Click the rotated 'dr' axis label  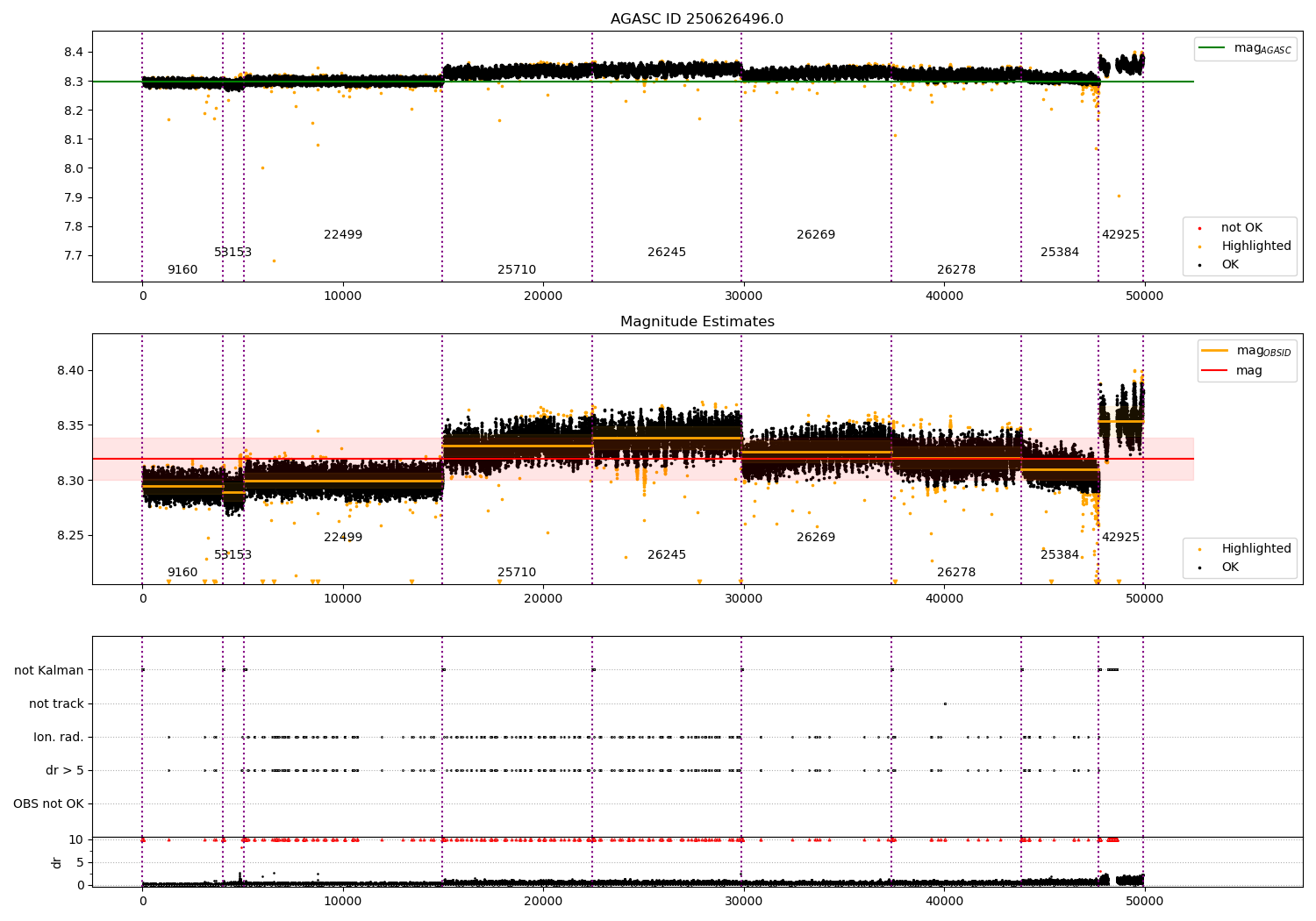[57, 862]
